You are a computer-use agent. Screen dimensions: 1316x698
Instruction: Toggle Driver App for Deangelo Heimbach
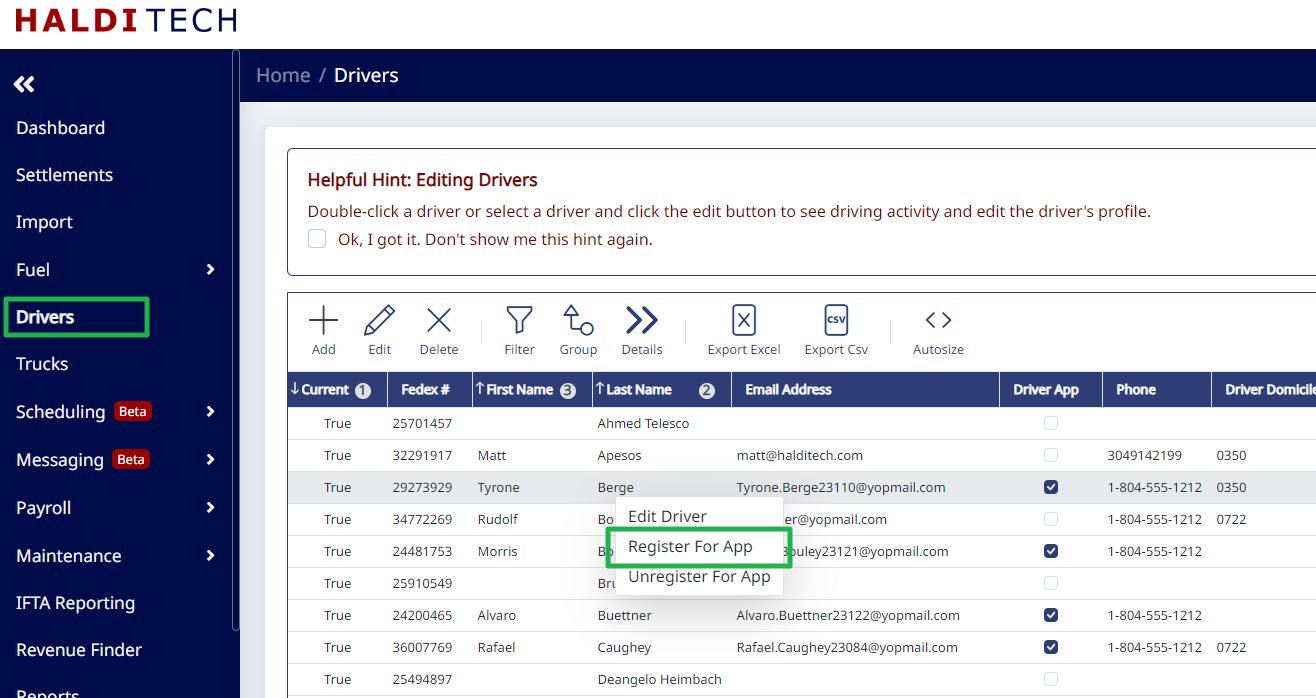1050,679
